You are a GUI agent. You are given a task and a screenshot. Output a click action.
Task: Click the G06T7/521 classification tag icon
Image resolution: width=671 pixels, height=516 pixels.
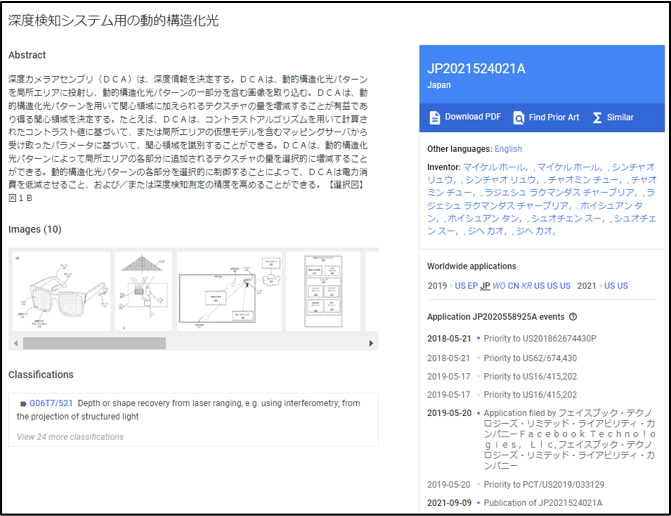[x=23, y=403]
